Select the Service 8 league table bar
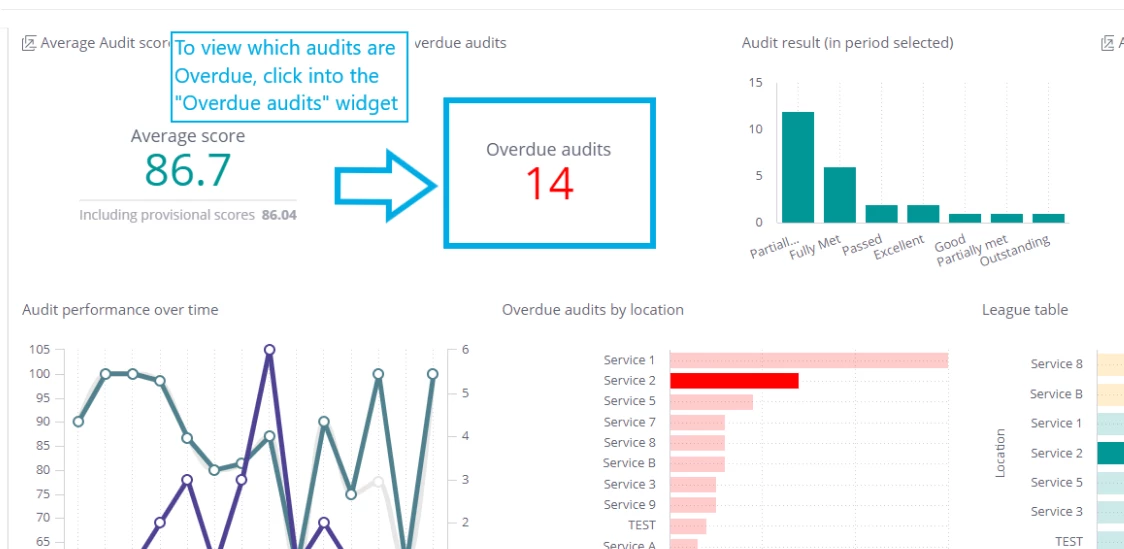 click(x=1110, y=364)
